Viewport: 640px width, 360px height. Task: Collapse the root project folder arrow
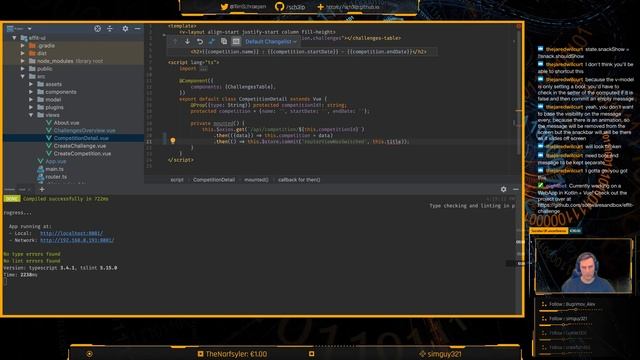pyautogui.click(x=14, y=38)
